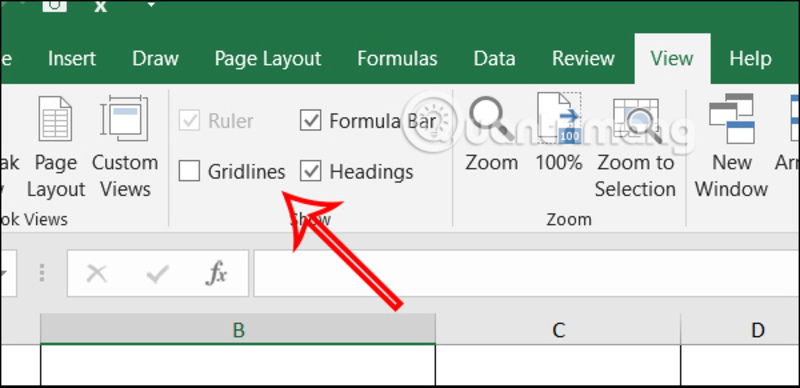Select the View ribbon tab
The image size is (800, 388).
click(672, 59)
